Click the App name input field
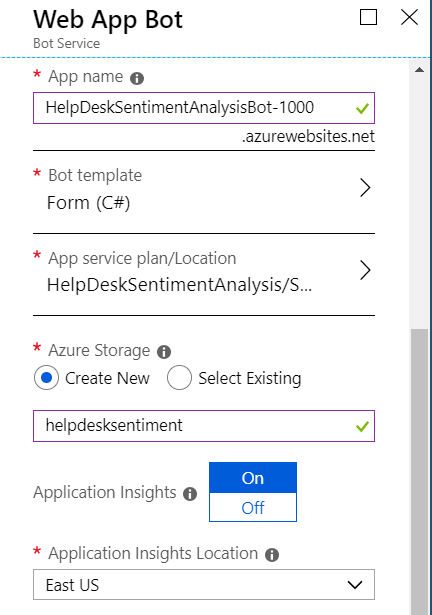 [x=204, y=108]
